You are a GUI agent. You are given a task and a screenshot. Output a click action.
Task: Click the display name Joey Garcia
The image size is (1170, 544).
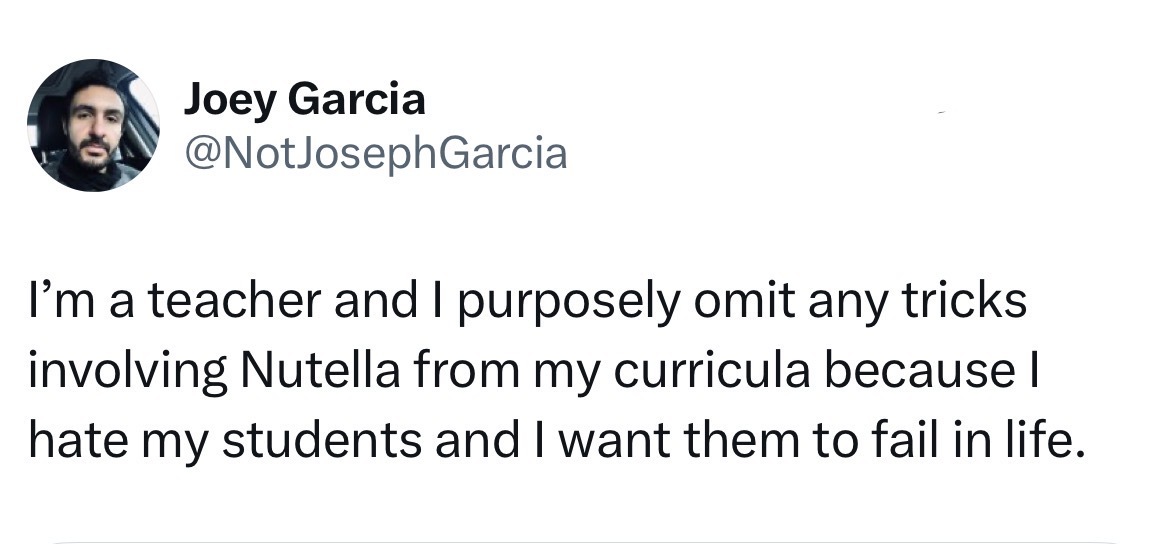pyautogui.click(x=304, y=99)
